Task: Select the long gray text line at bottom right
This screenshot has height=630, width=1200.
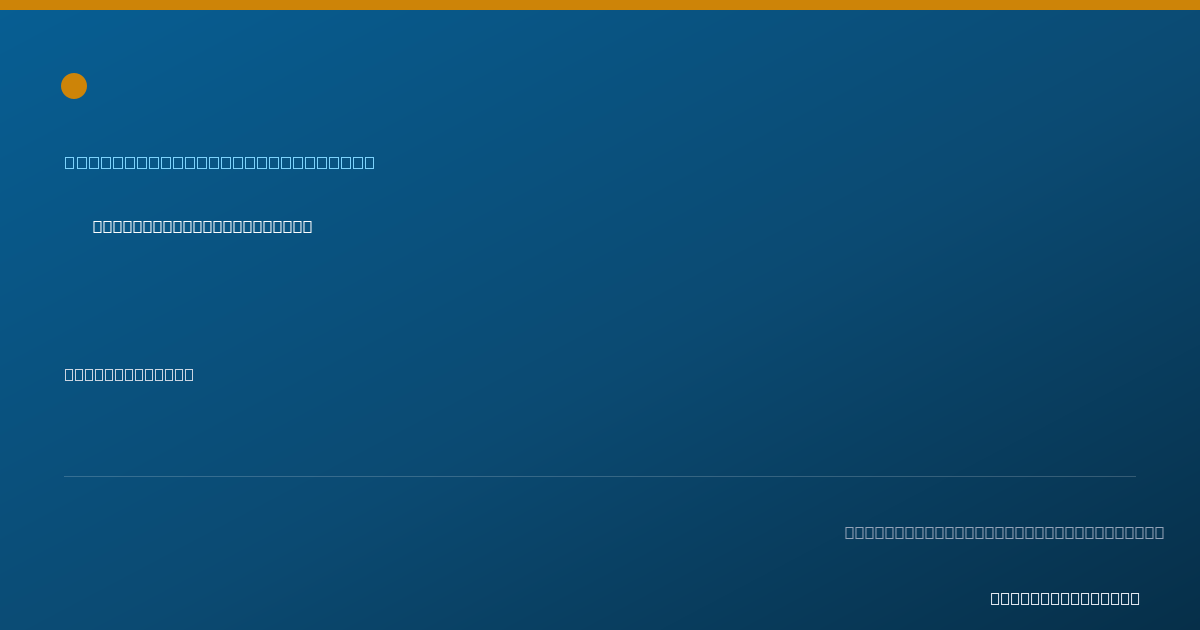Action: coord(1004,532)
